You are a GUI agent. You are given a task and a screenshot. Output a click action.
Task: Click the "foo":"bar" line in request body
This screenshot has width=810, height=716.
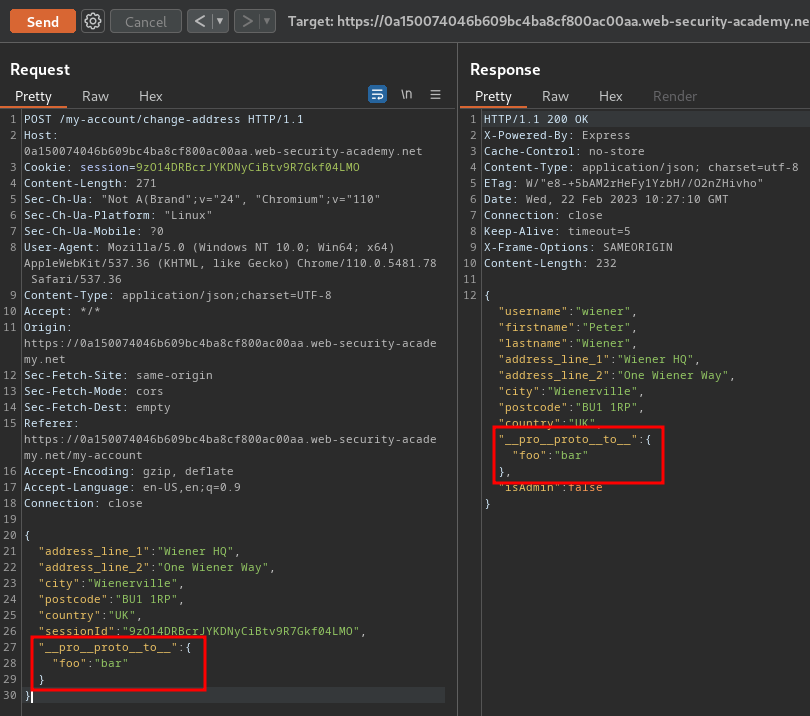point(90,663)
